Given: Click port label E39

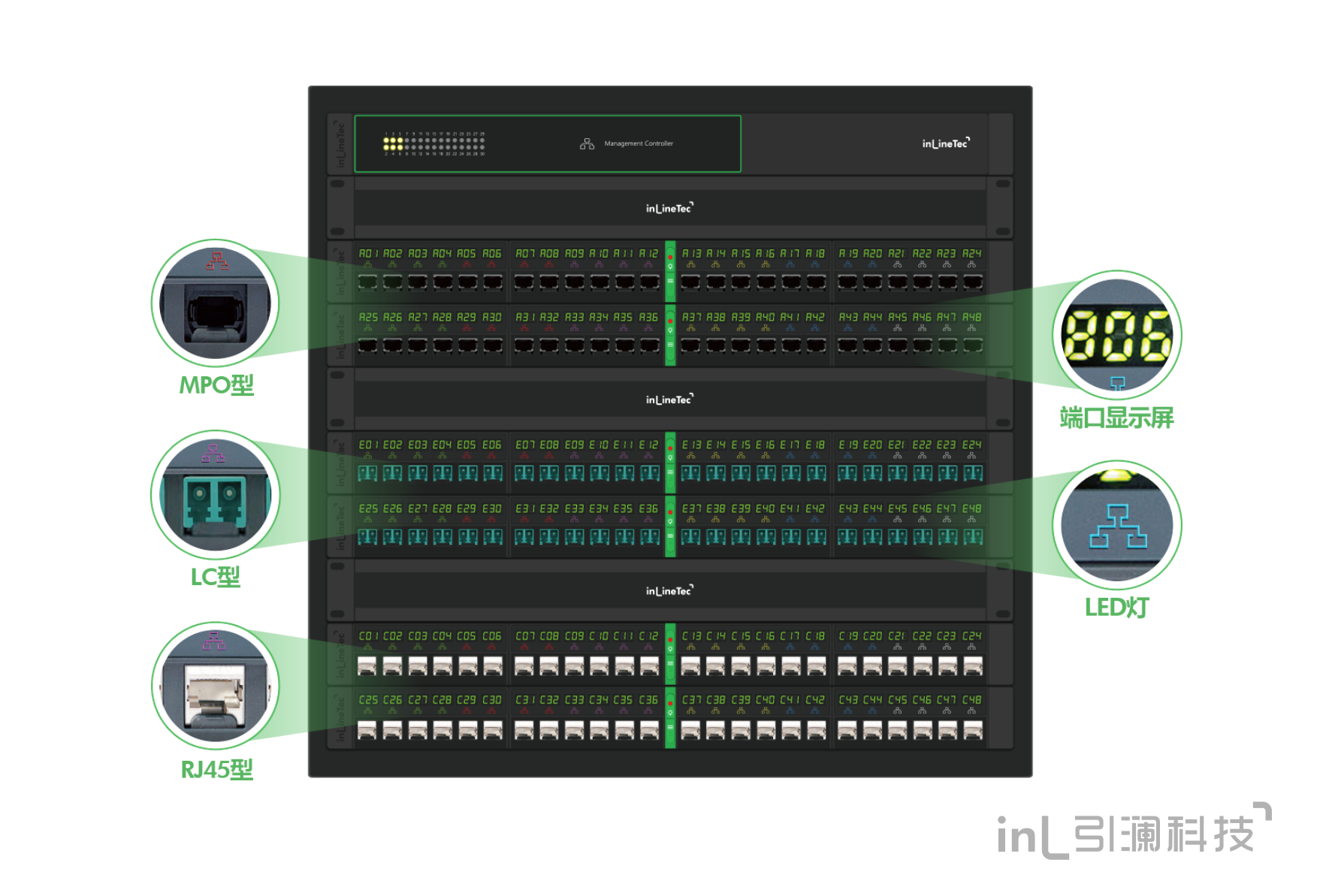Looking at the screenshot, I should pos(741,508).
